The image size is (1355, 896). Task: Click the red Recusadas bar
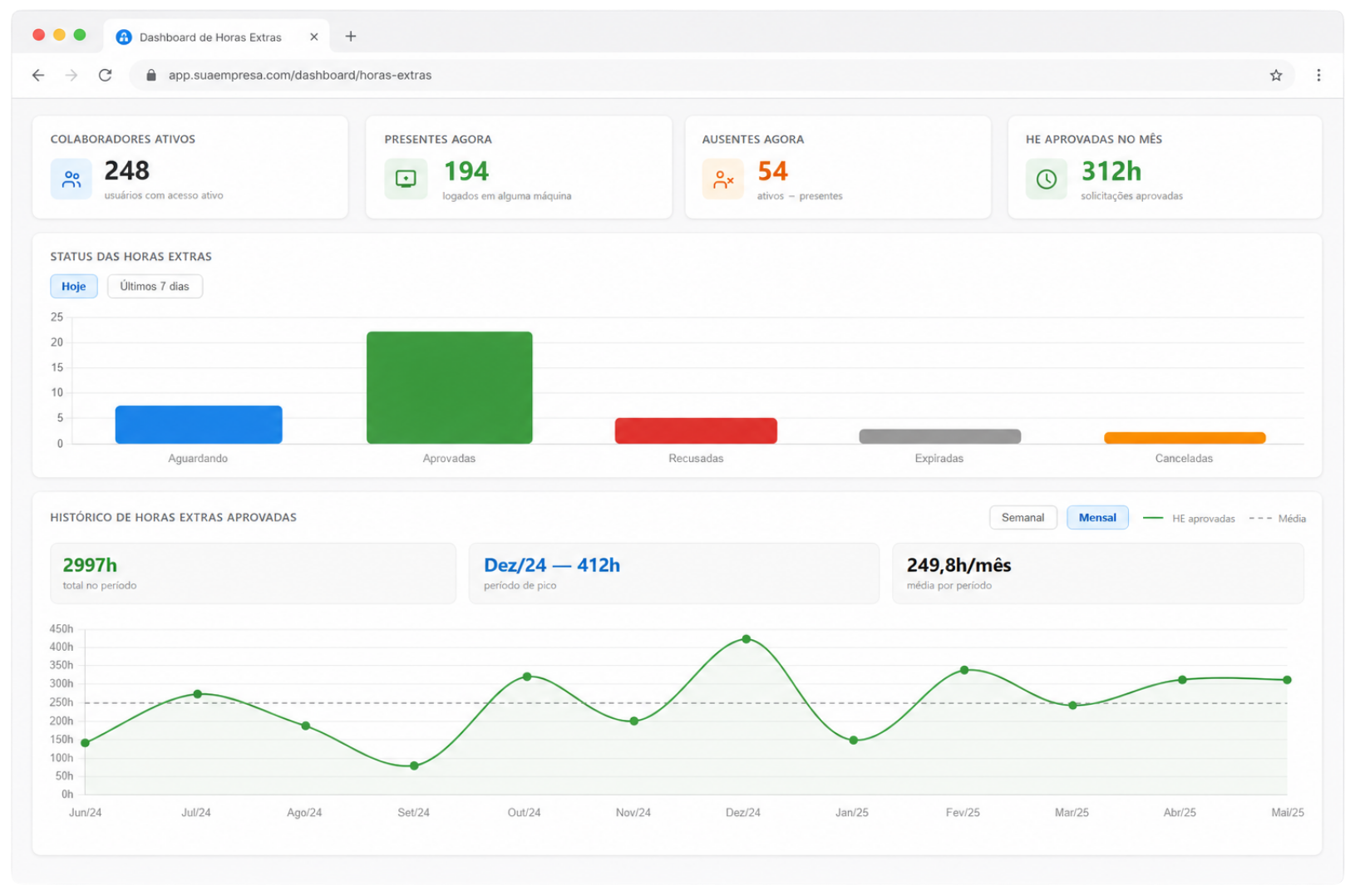point(696,431)
